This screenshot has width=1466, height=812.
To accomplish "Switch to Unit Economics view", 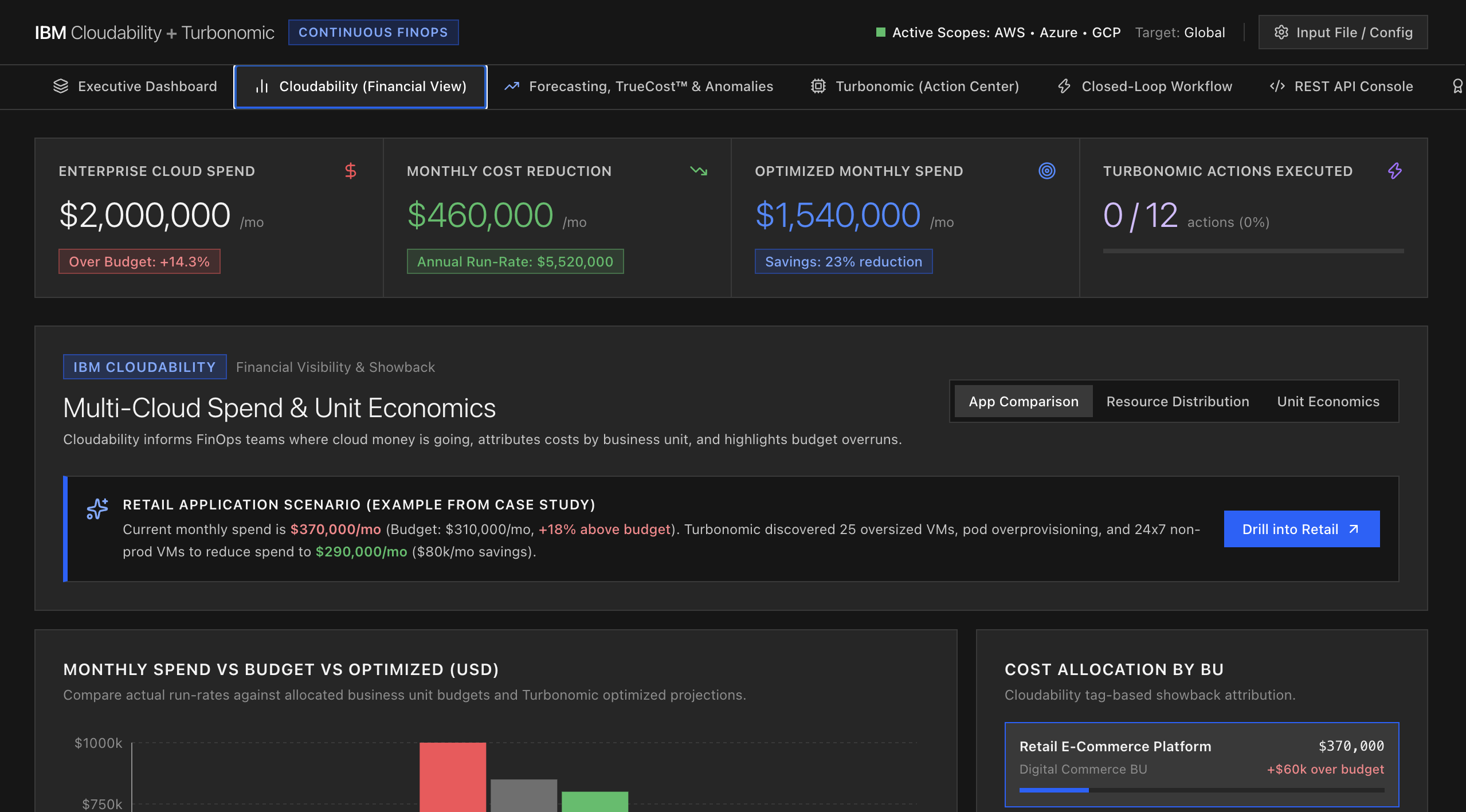I will [x=1328, y=402].
